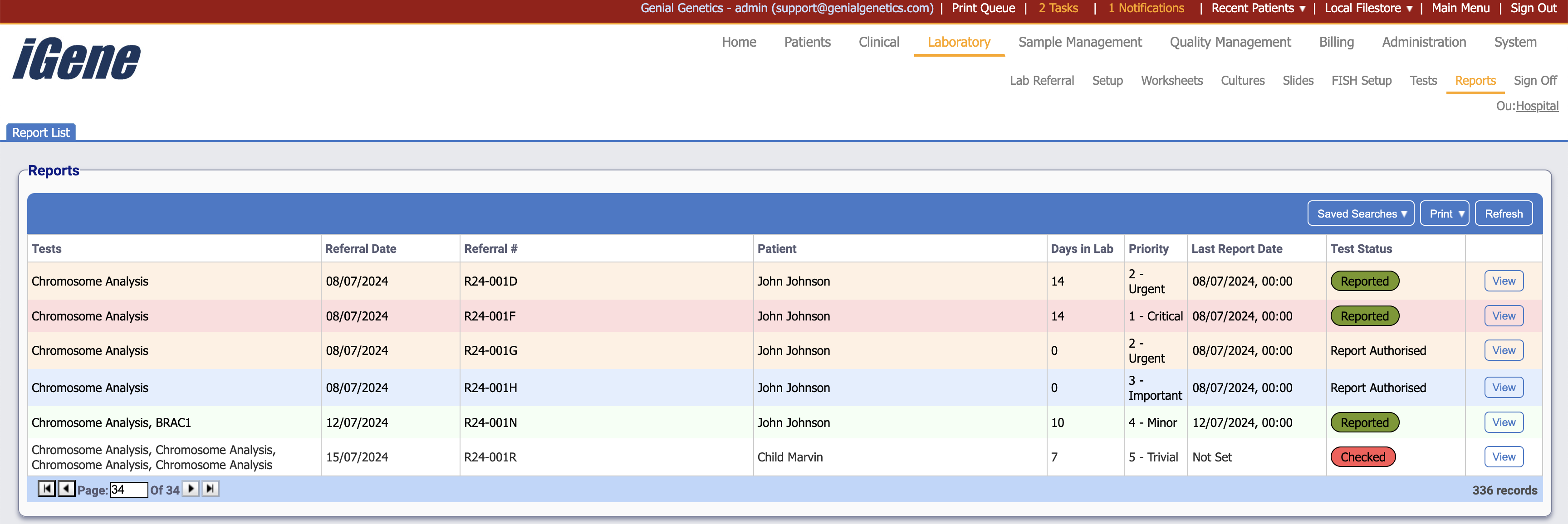Click the iGene logo
The width and height of the screenshot is (1568, 524).
(x=76, y=59)
